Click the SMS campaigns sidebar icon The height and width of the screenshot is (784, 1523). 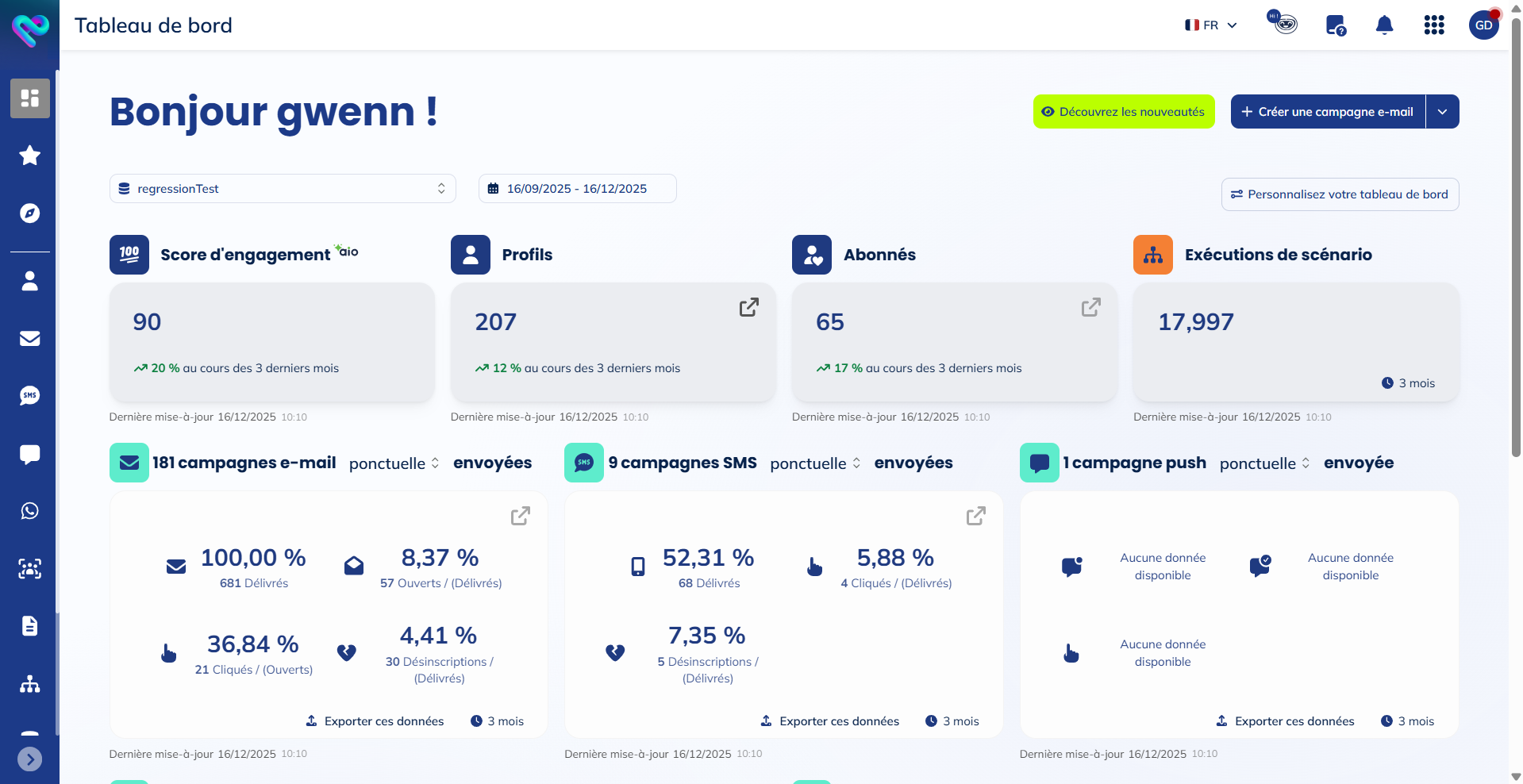pos(29,395)
